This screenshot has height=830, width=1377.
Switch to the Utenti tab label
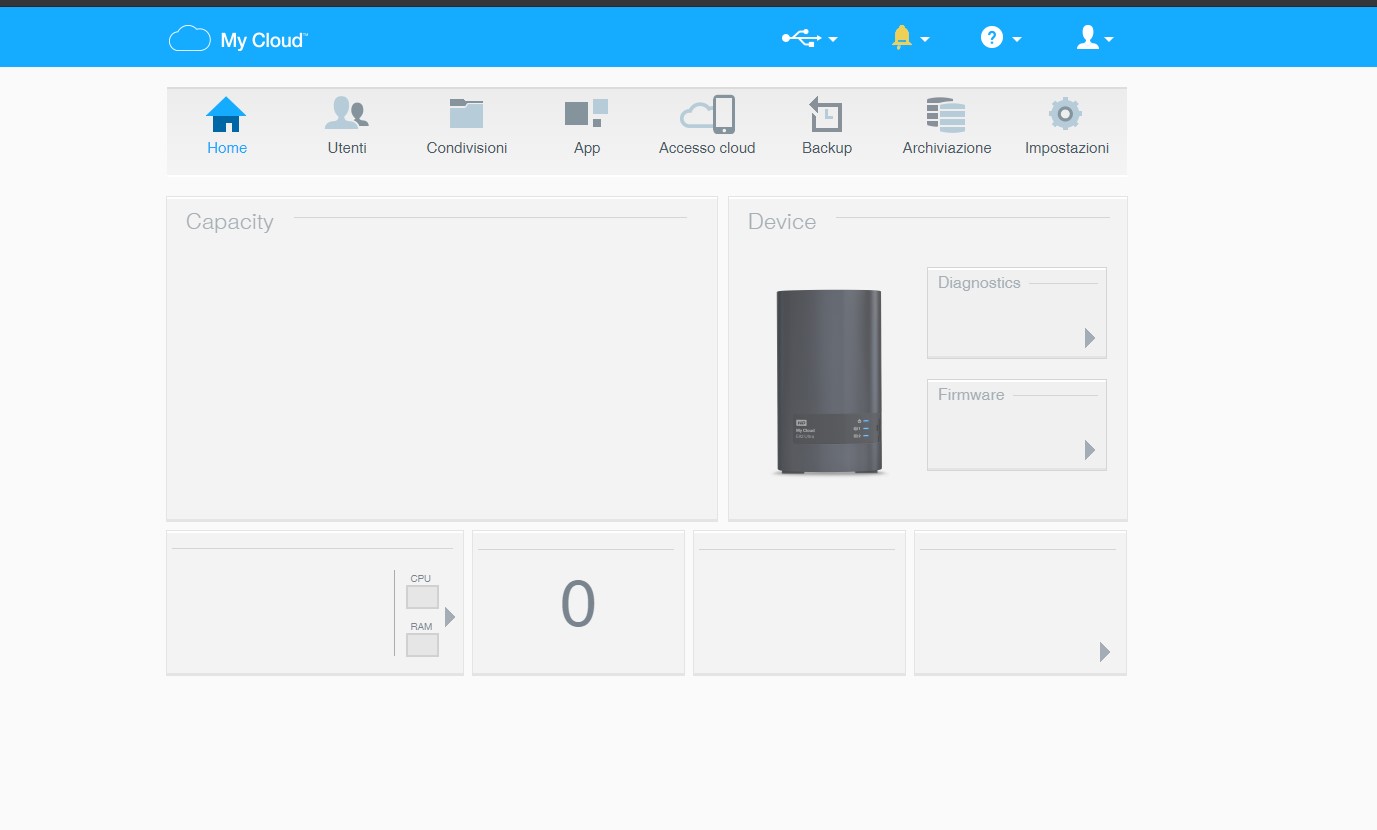click(x=347, y=148)
